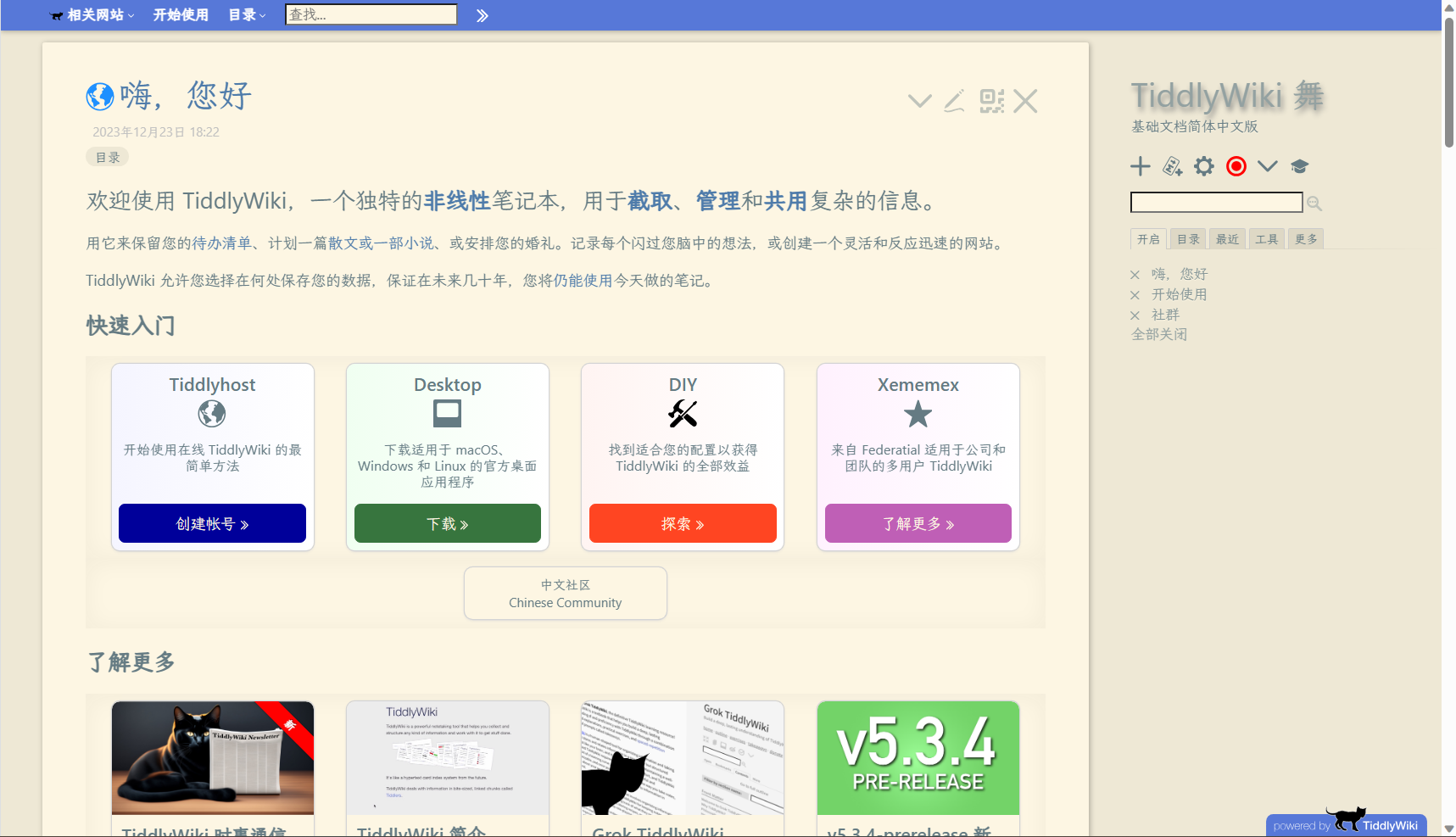Follow the 小说 link

419,243
